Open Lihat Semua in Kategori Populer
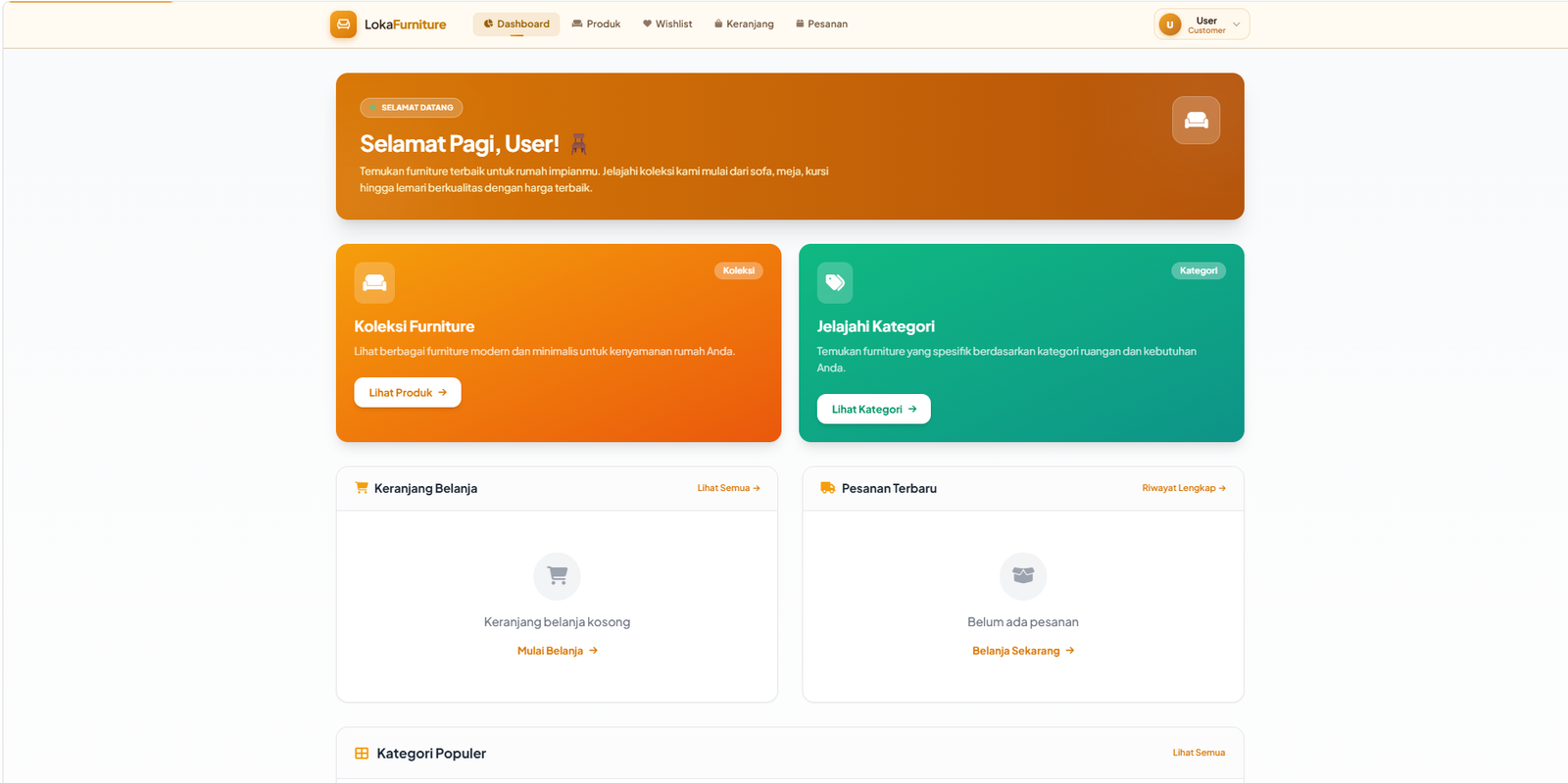The image size is (1568, 783). tap(1199, 753)
